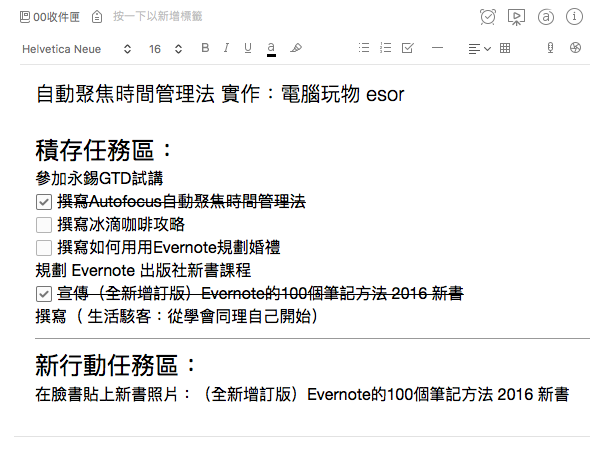Check the 撰寫如何用用Evernote規劃婚禮 checkbox
The height and width of the screenshot is (450, 590).
pos(44,248)
